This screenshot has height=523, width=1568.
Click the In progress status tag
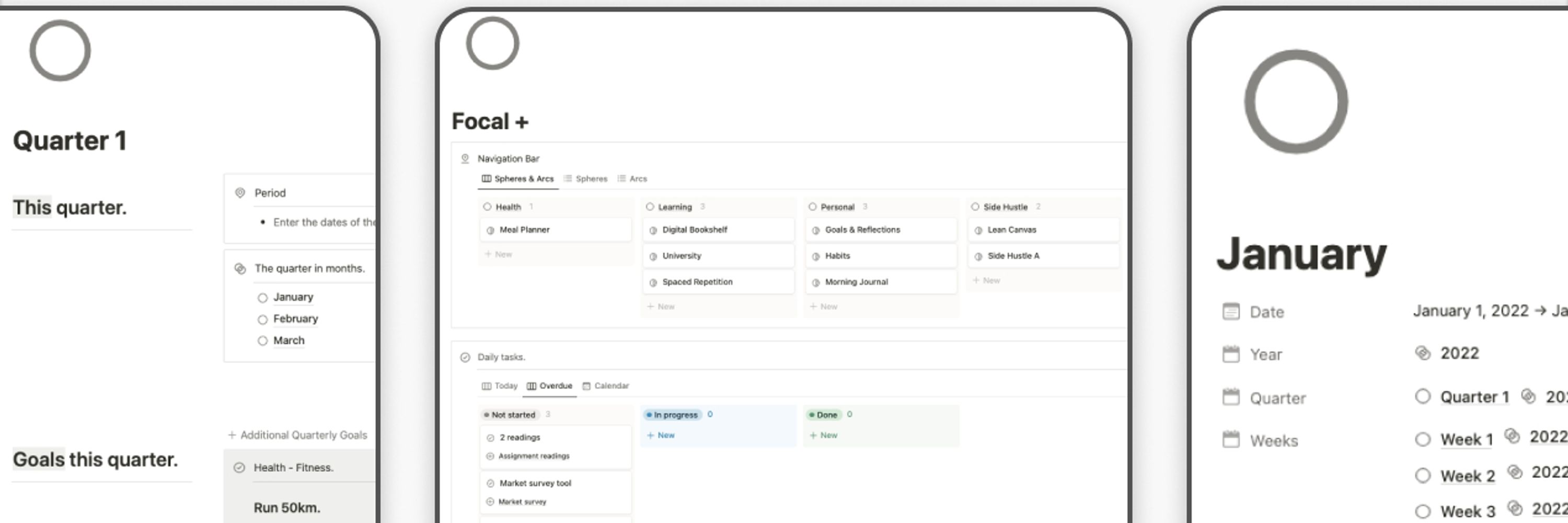(672, 415)
